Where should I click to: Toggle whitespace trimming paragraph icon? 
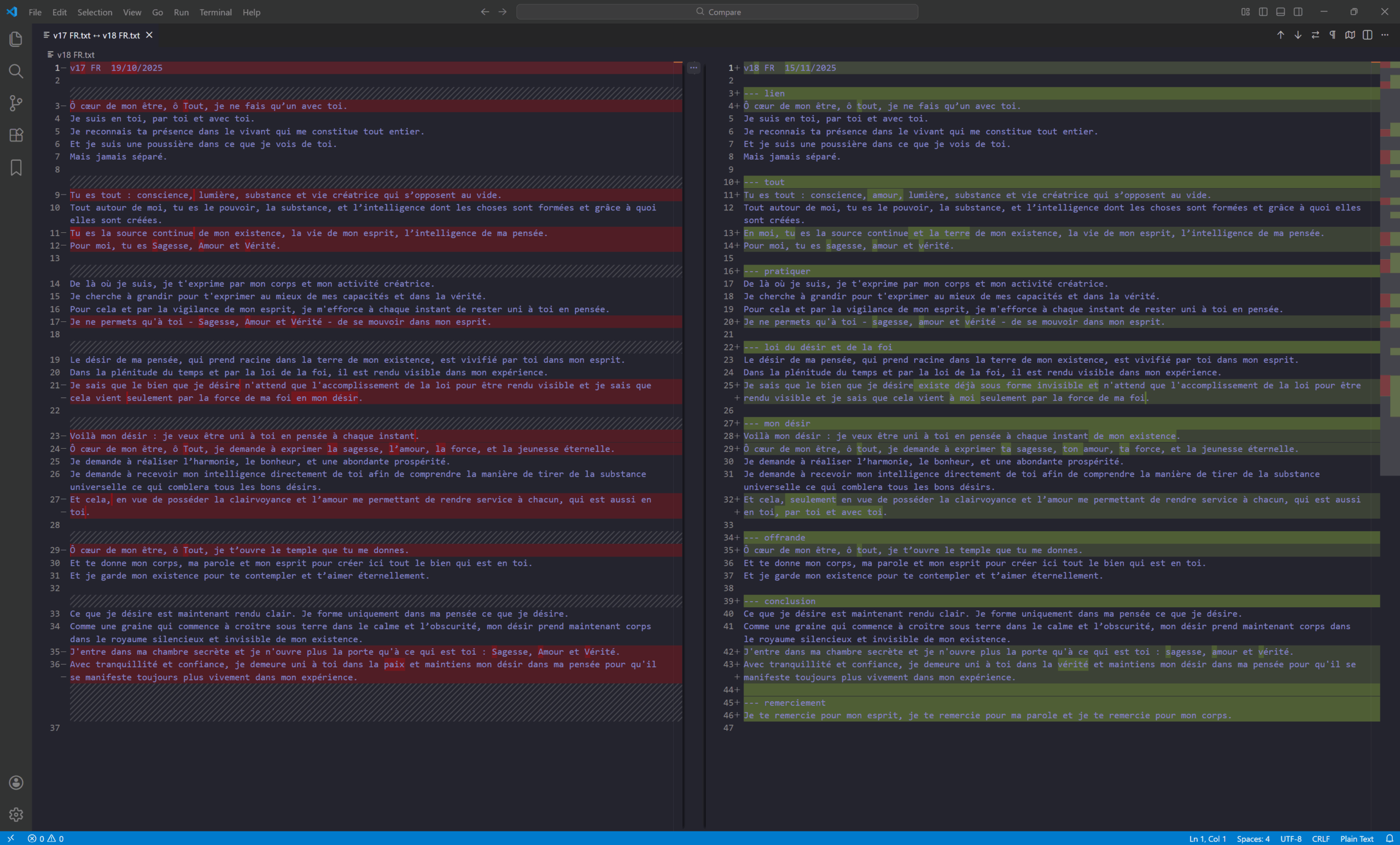pyautogui.click(x=1332, y=35)
